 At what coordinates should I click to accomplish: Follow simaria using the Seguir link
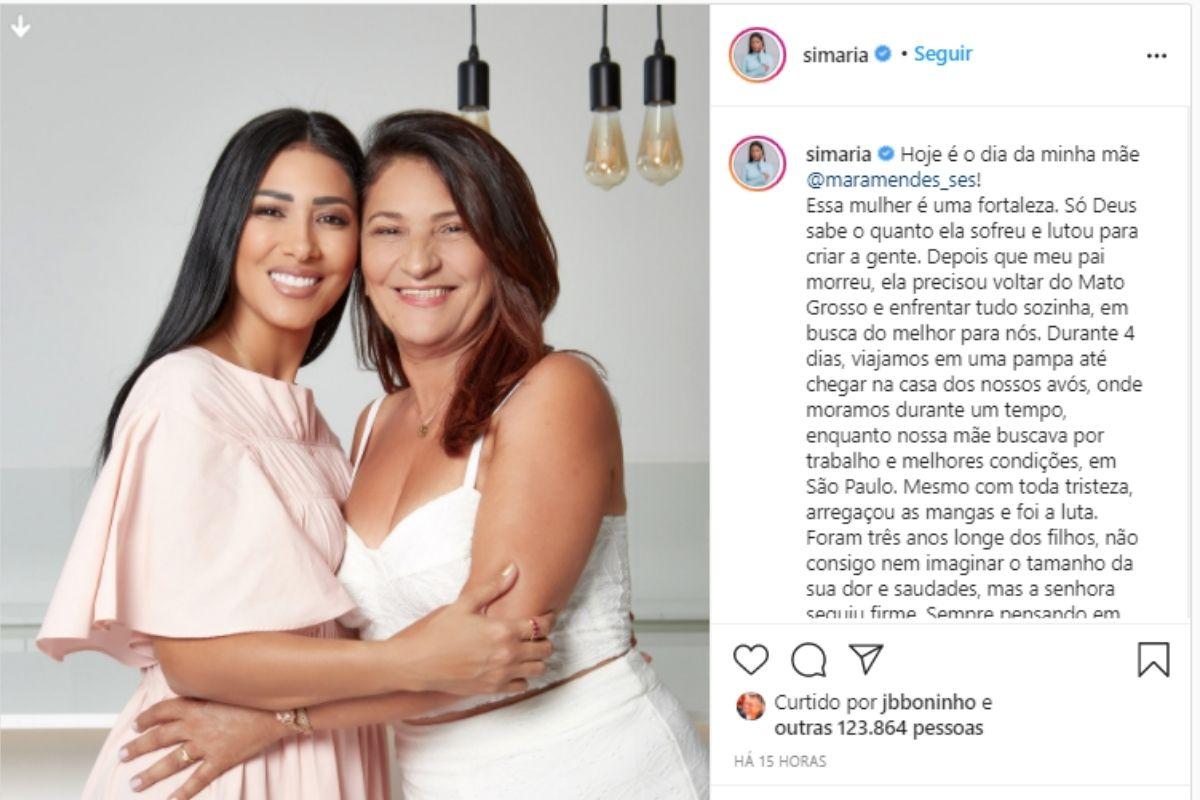942,54
